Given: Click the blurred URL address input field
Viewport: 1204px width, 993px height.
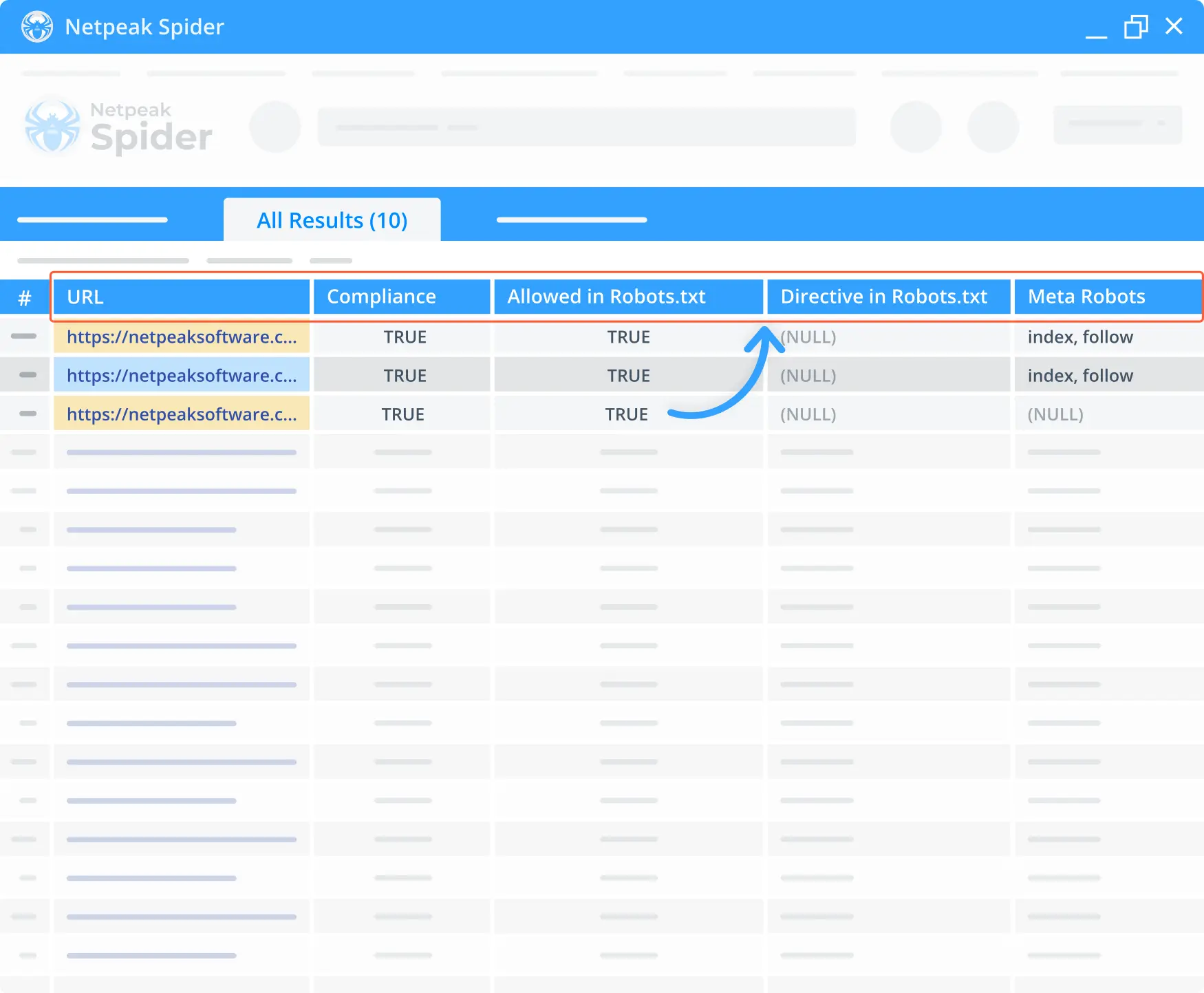Looking at the screenshot, I should 586,127.
